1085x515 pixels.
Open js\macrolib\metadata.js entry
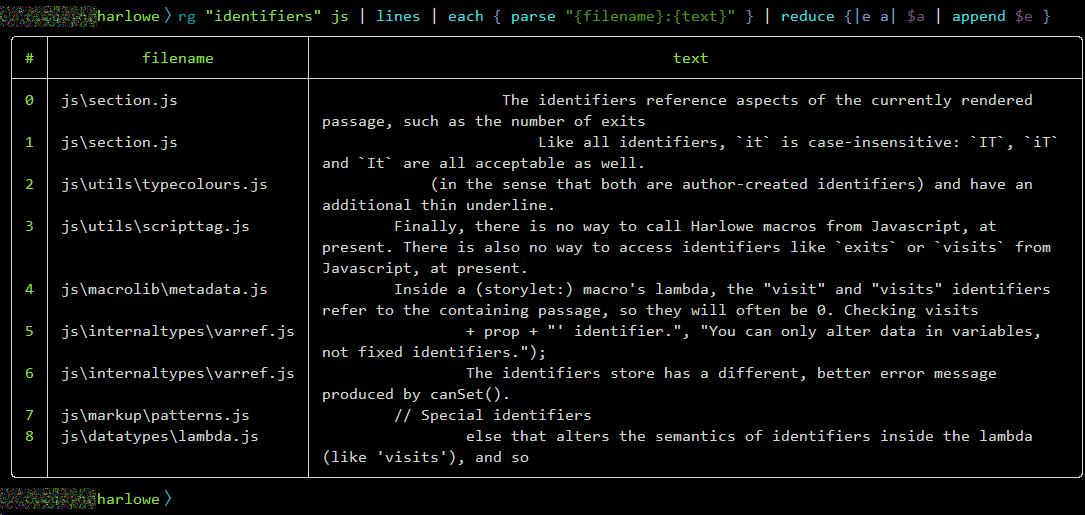(x=164, y=289)
